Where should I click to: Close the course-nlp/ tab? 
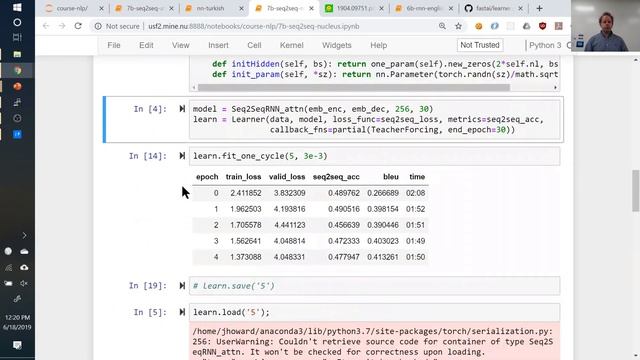pyautogui.click(x=101, y=8)
